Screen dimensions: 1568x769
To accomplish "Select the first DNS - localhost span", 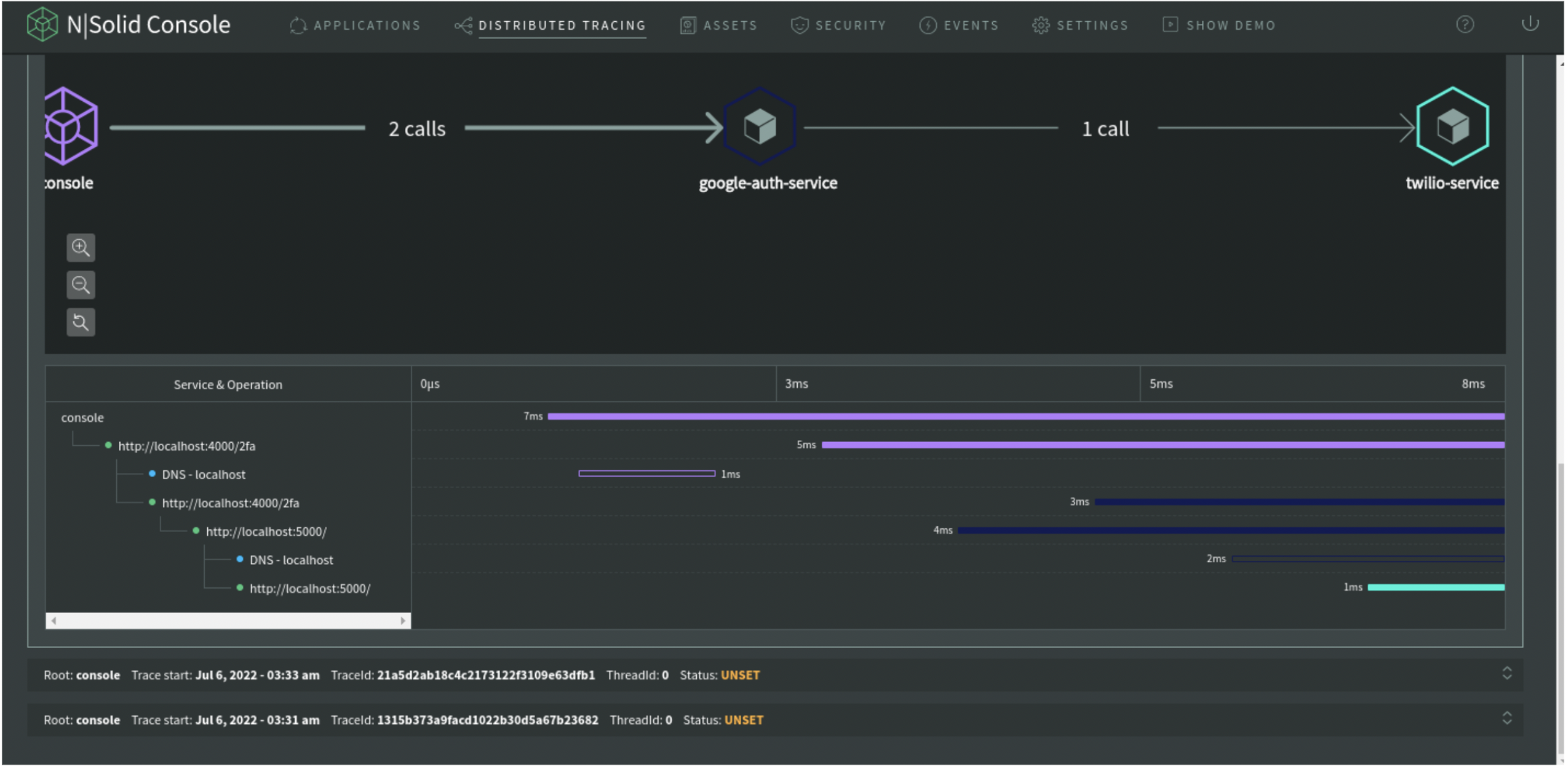I will tap(203, 474).
